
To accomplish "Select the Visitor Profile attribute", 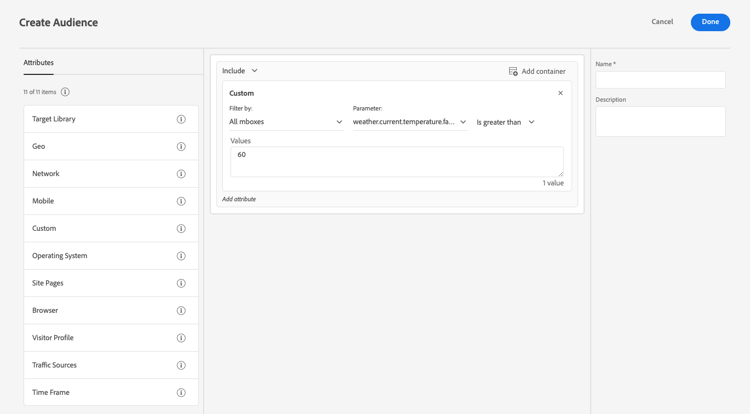I will [x=111, y=338].
